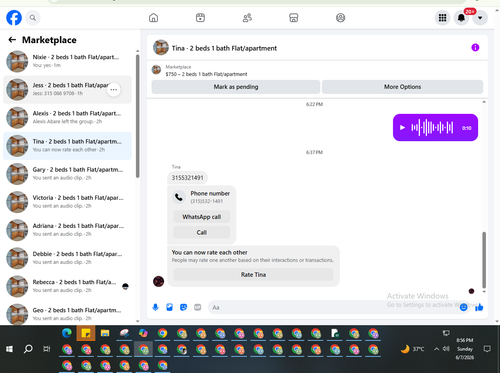Open the apps grid menu
This screenshot has height=373, width=500.
tap(442, 18)
